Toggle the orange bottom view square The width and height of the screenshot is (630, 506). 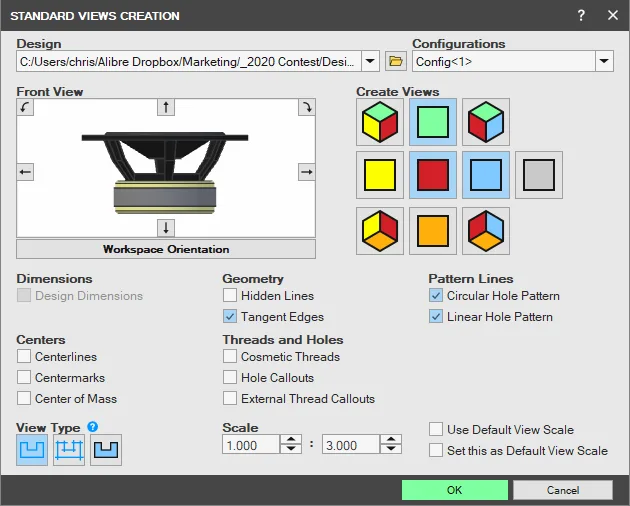coord(433,231)
